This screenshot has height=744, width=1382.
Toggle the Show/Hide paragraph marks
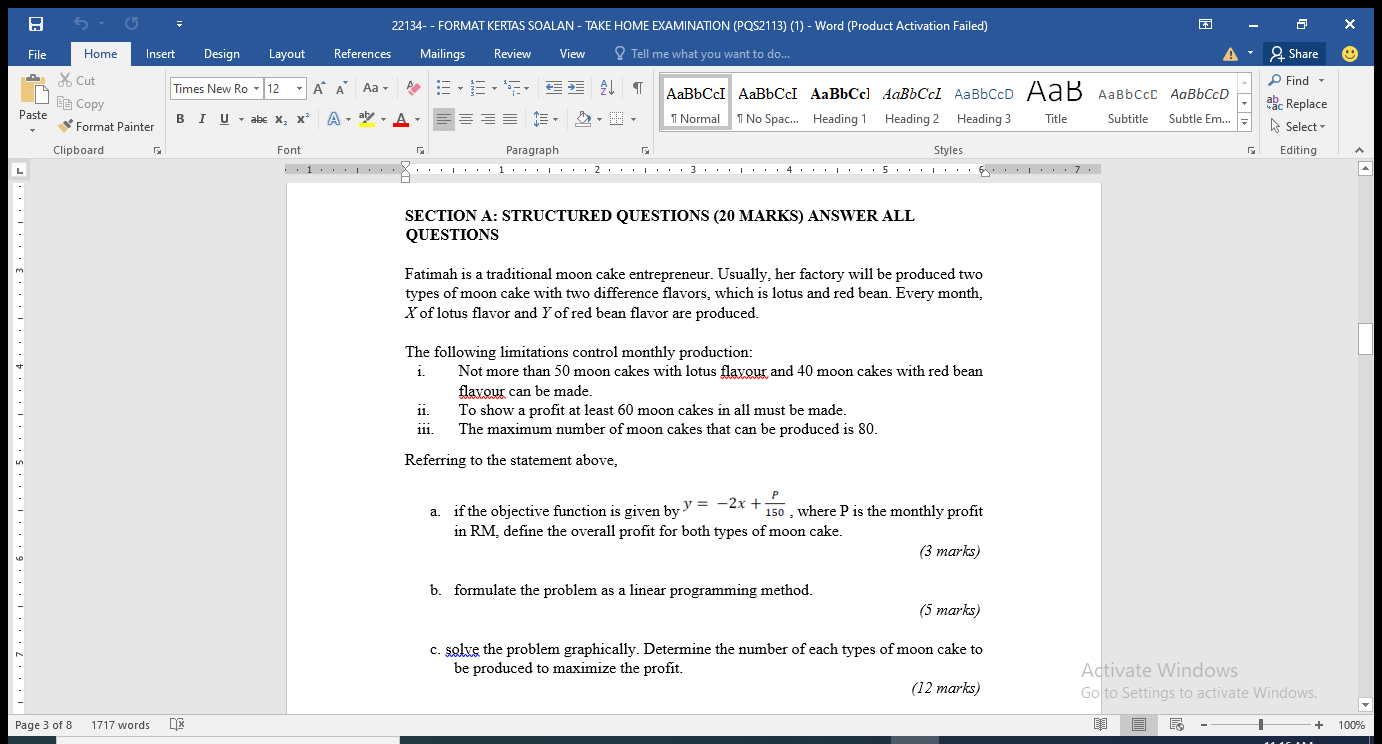(637, 88)
